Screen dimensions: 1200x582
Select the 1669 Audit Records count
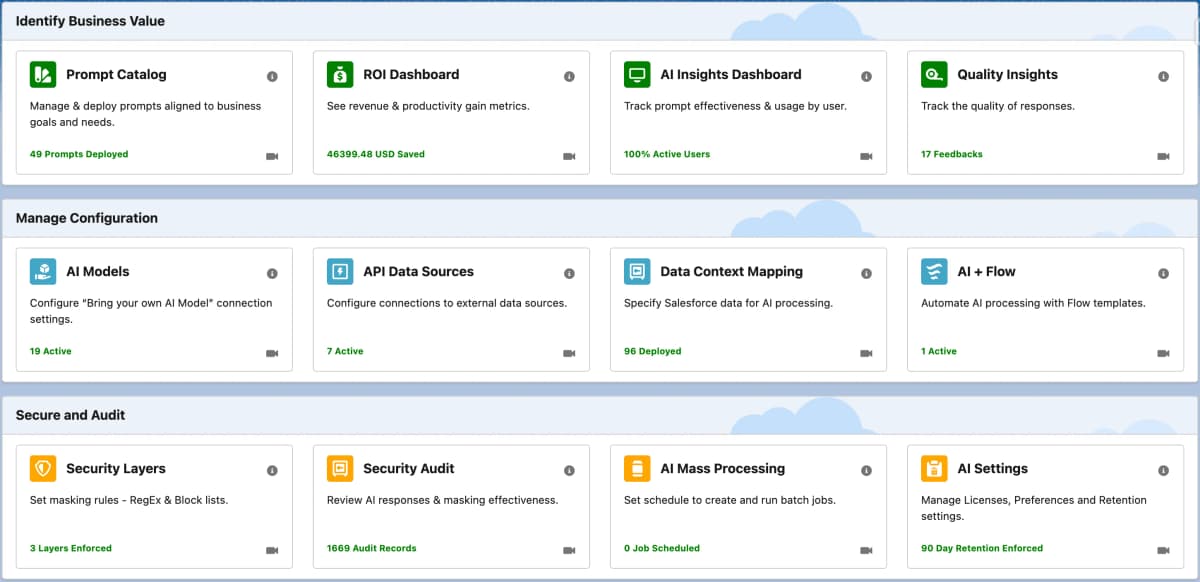pyautogui.click(x=371, y=548)
